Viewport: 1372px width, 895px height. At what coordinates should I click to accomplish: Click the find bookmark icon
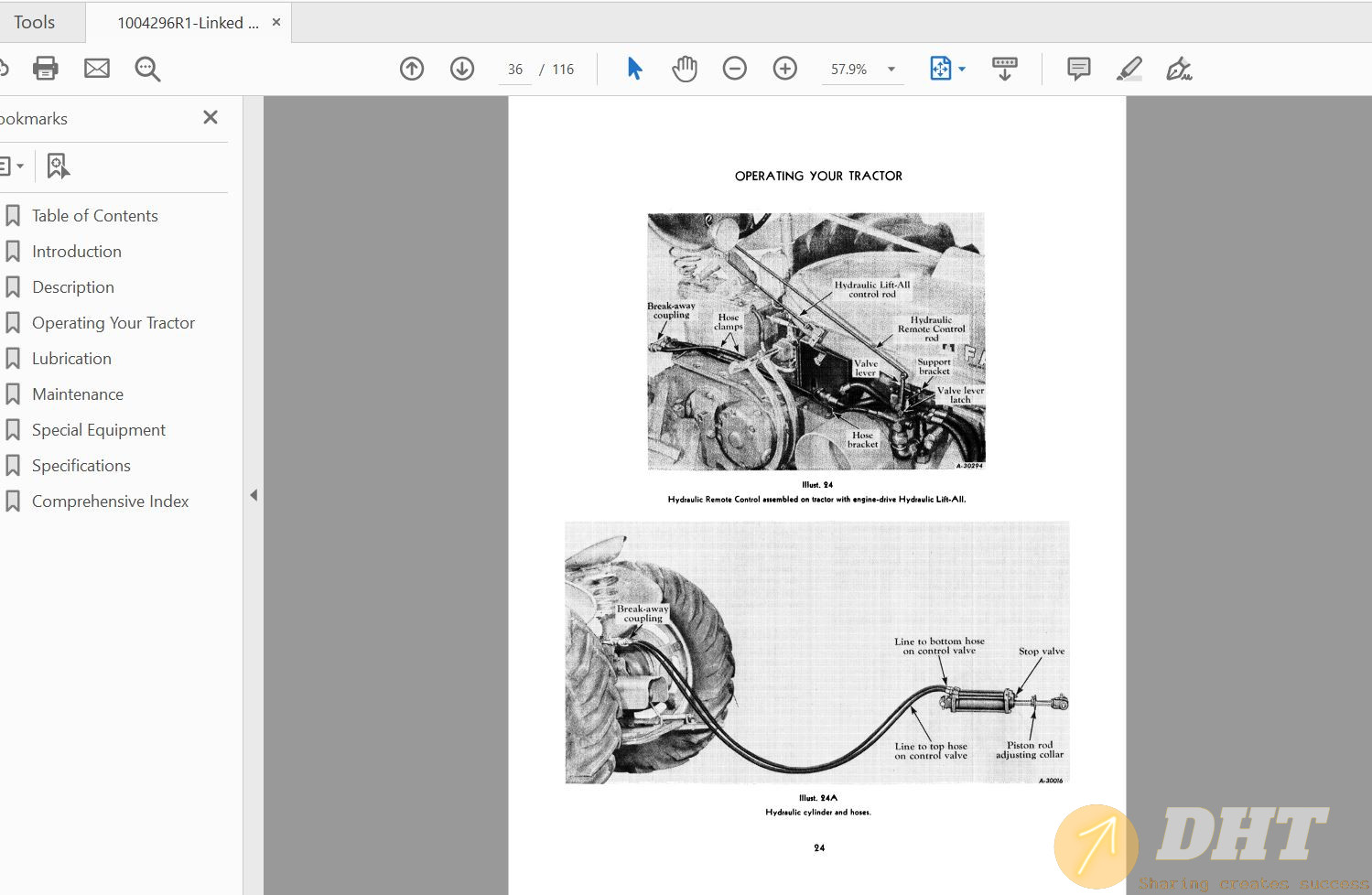58,166
